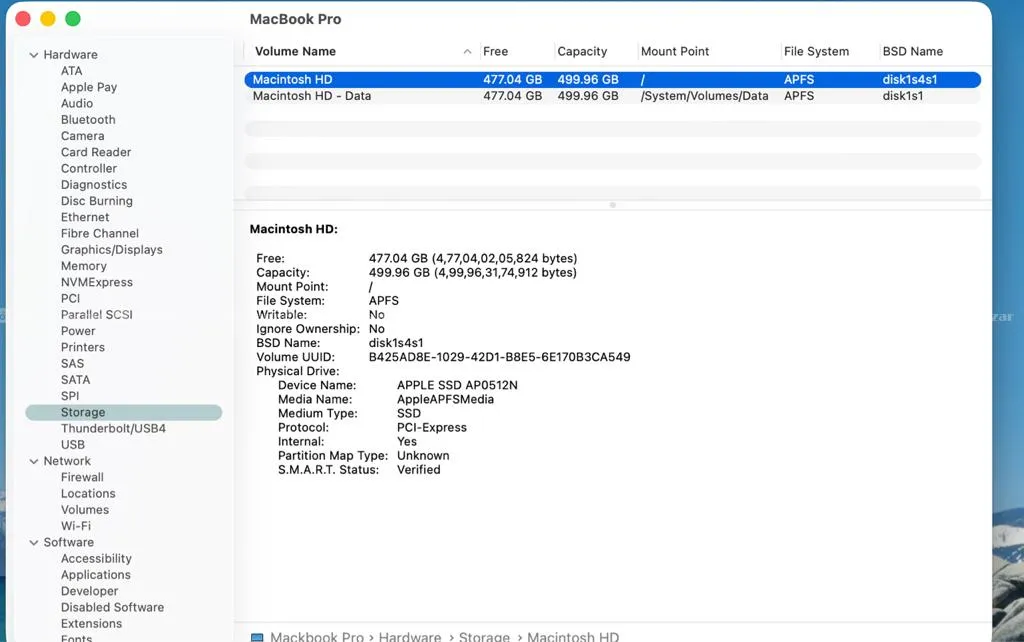The image size is (1024, 642).
Task: Open Firewall in the Network section
Action: 82,477
